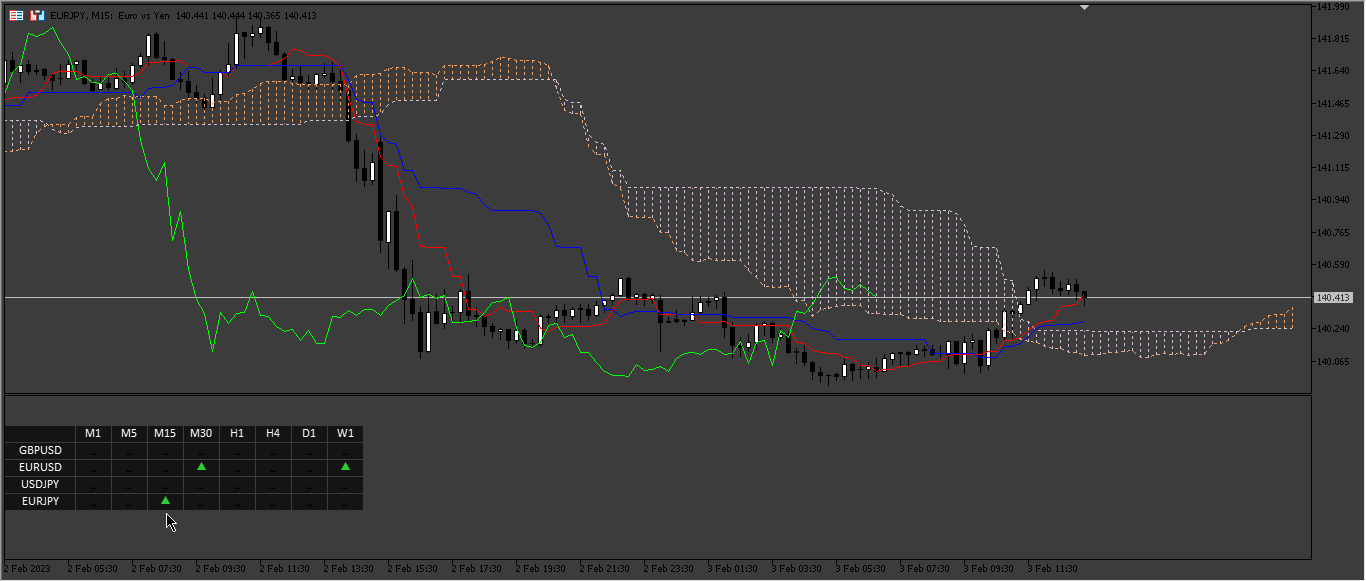Select the M5 timeframe column header
The height and width of the screenshot is (581, 1366).
[129, 433]
